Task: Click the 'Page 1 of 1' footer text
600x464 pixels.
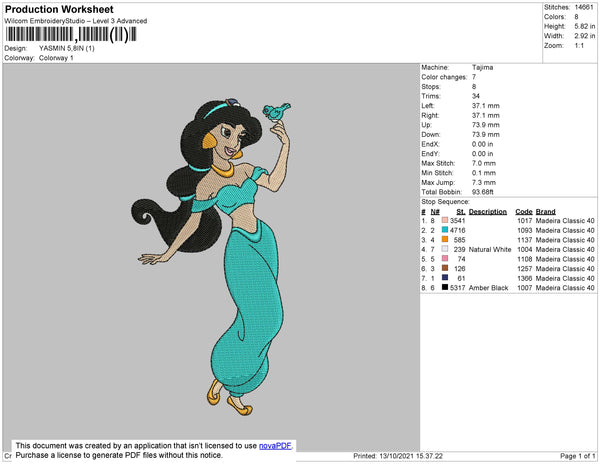Action: coord(578,456)
